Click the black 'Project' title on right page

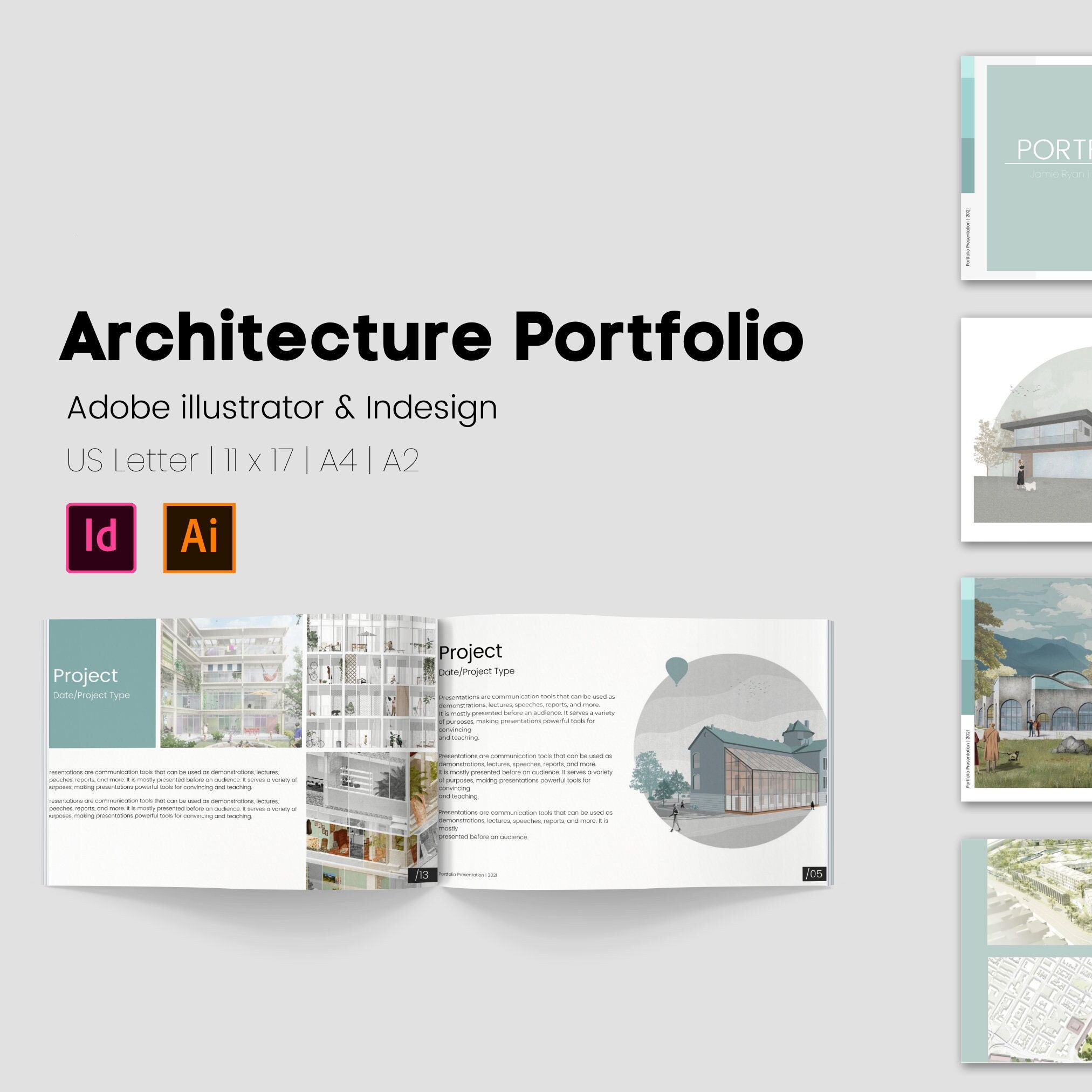[x=470, y=653]
